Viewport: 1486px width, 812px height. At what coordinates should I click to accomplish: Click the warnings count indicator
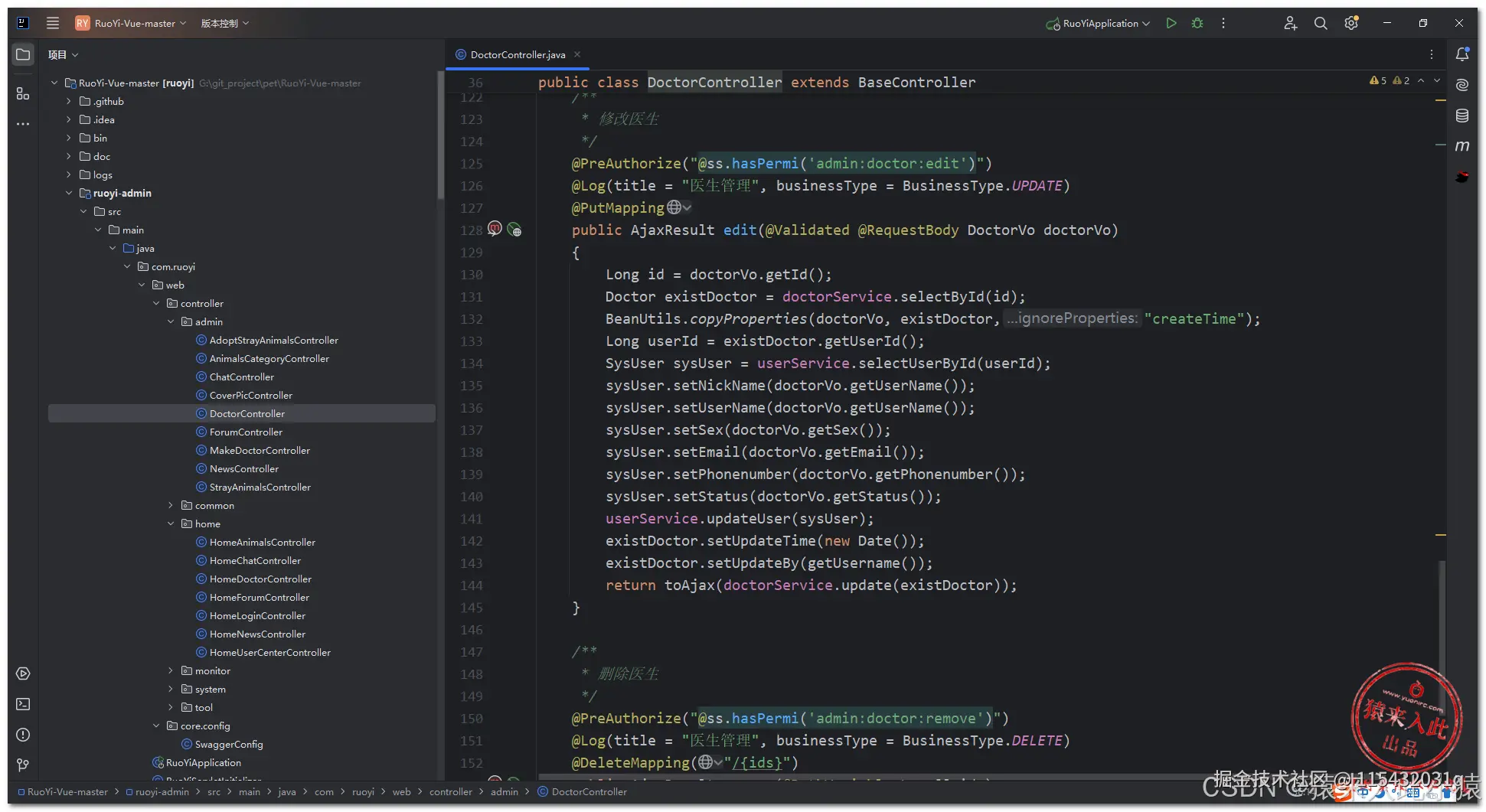click(x=1389, y=80)
